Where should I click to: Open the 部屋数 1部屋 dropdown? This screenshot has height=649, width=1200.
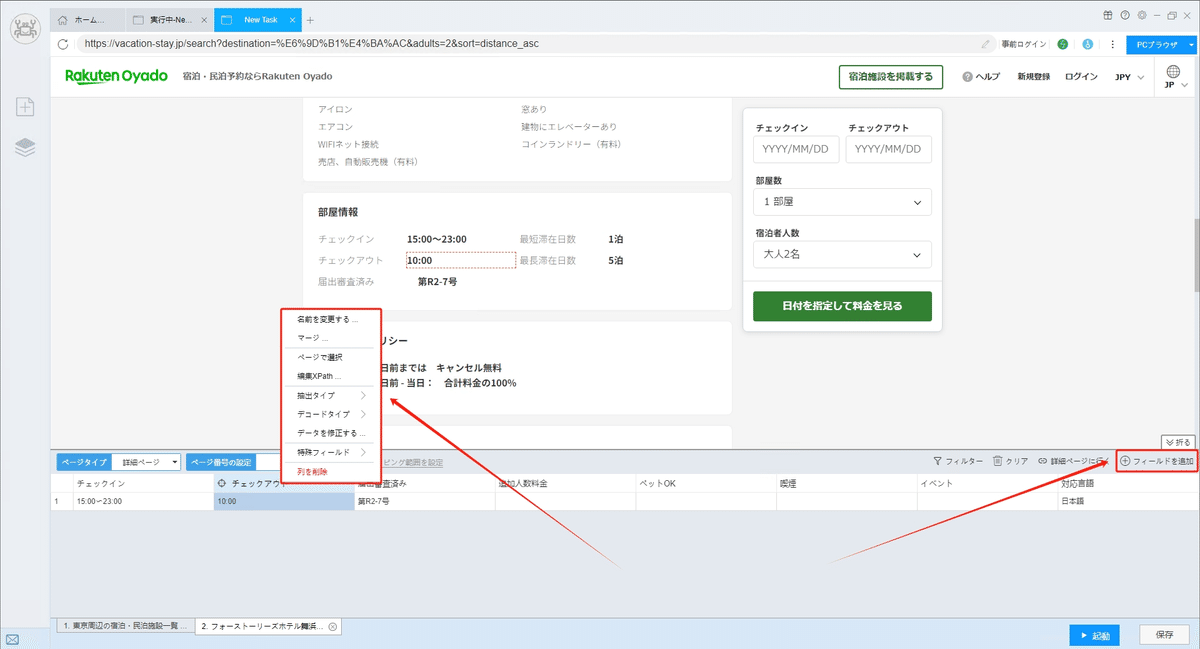(x=843, y=202)
